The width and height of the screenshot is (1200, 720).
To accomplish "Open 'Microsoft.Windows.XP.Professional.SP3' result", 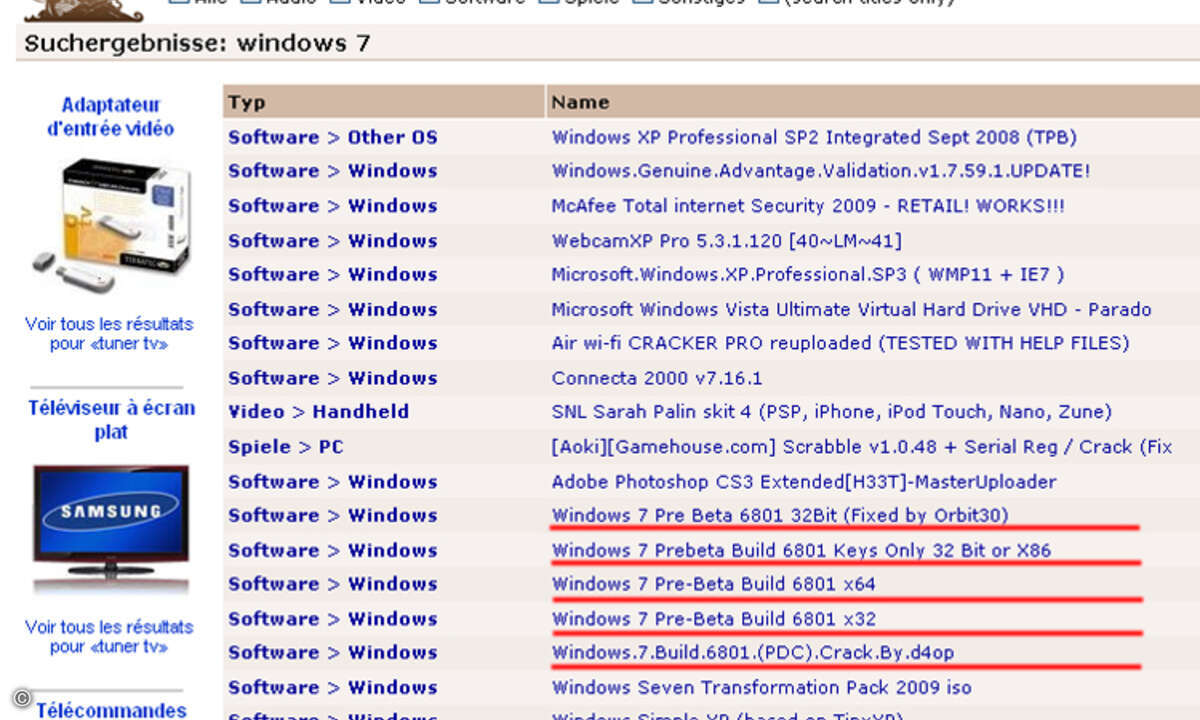I will click(x=808, y=274).
